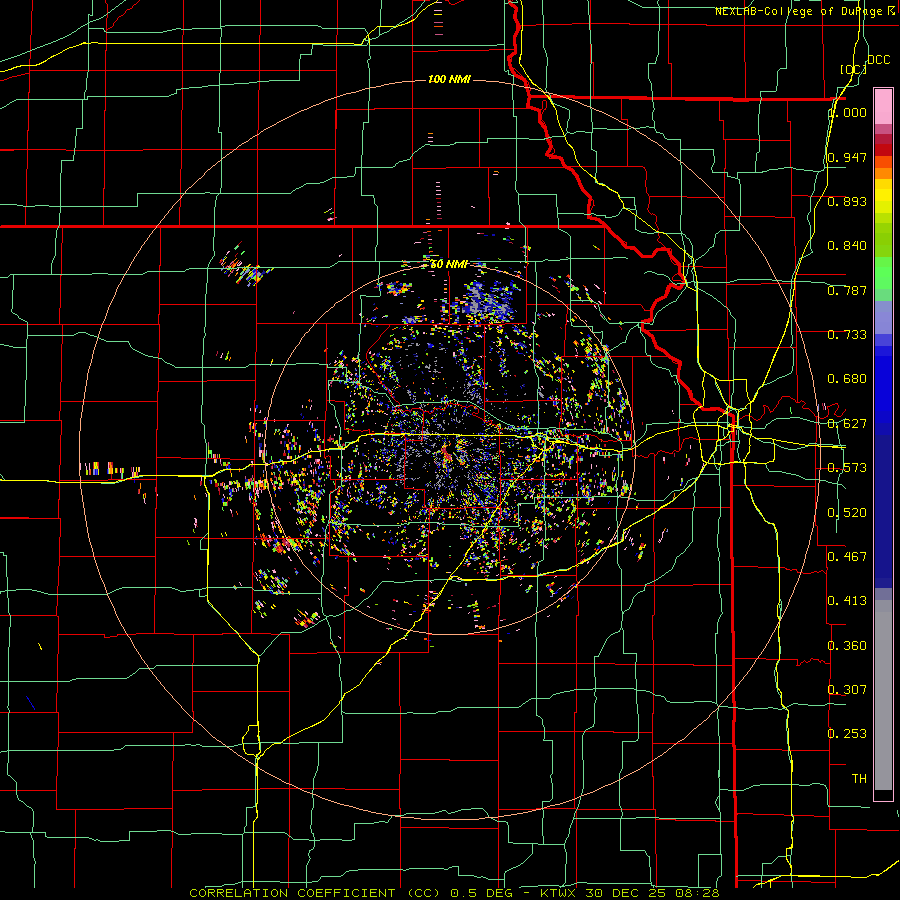Screen dimensions: 900x900
Task: Click the 0.733 legend value
Action: pyautogui.click(x=847, y=335)
